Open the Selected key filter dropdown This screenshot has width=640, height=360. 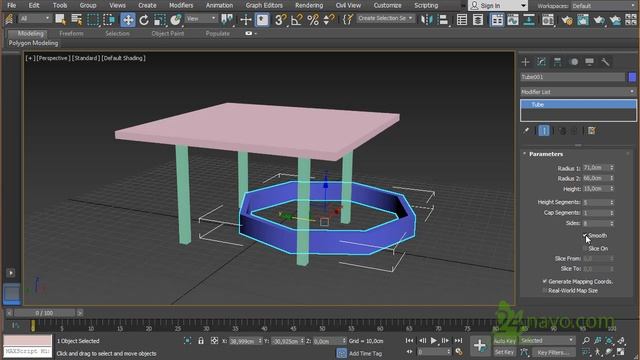pos(547,340)
